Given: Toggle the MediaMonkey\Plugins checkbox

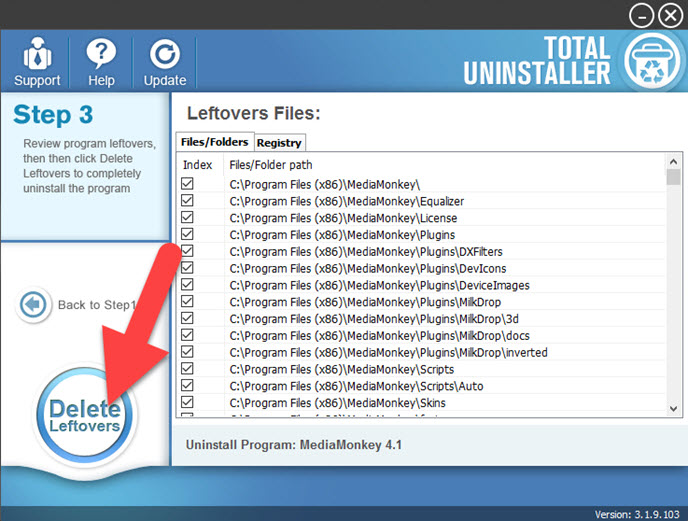Looking at the screenshot, I should tap(187, 234).
